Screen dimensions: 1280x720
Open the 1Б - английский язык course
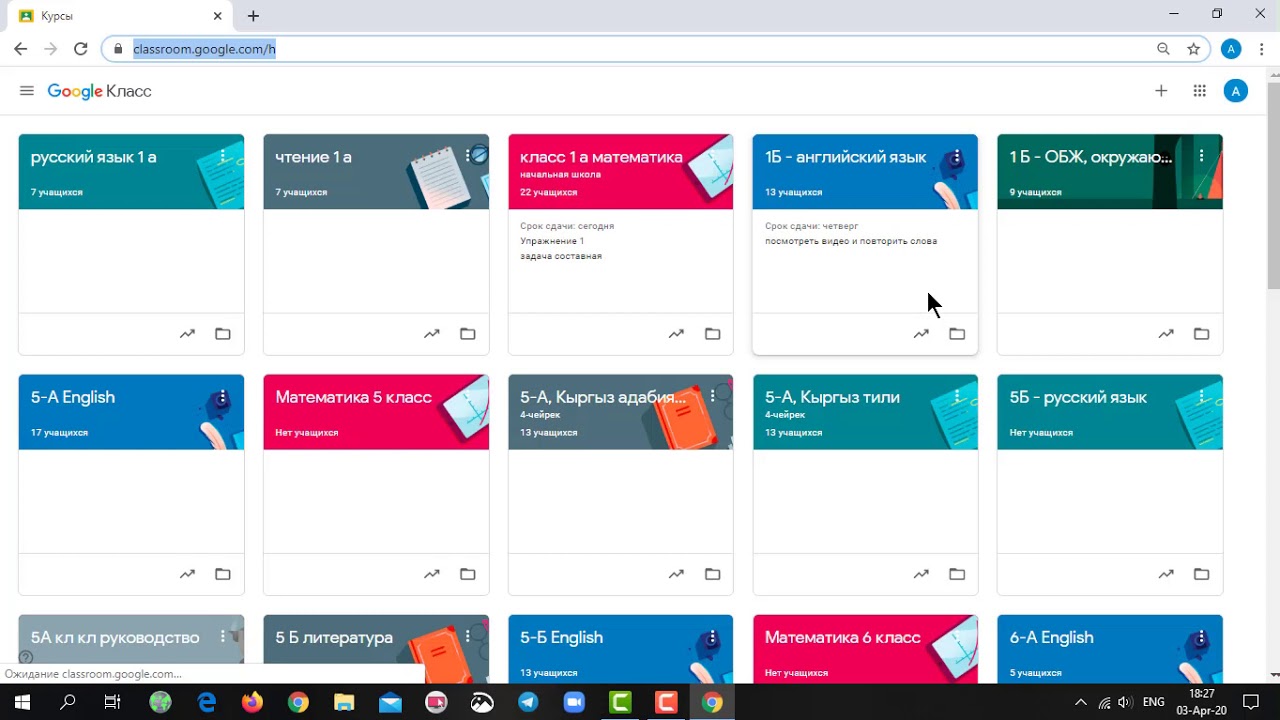pos(846,157)
